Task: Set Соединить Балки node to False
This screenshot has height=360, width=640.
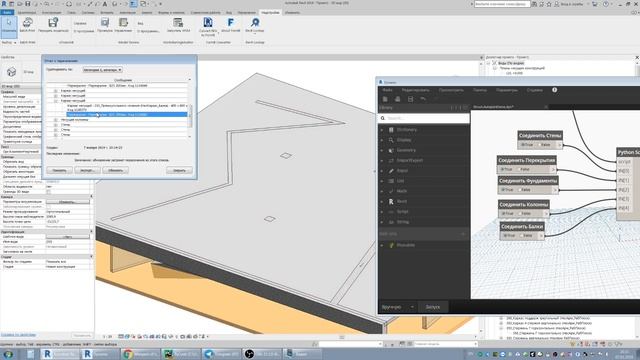Action: [525, 236]
